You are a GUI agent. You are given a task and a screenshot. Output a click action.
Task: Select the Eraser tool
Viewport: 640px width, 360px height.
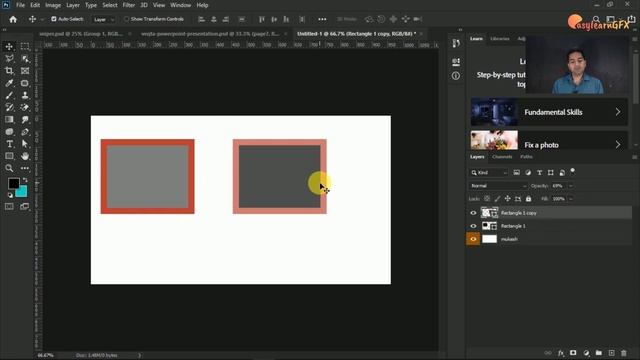25,107
